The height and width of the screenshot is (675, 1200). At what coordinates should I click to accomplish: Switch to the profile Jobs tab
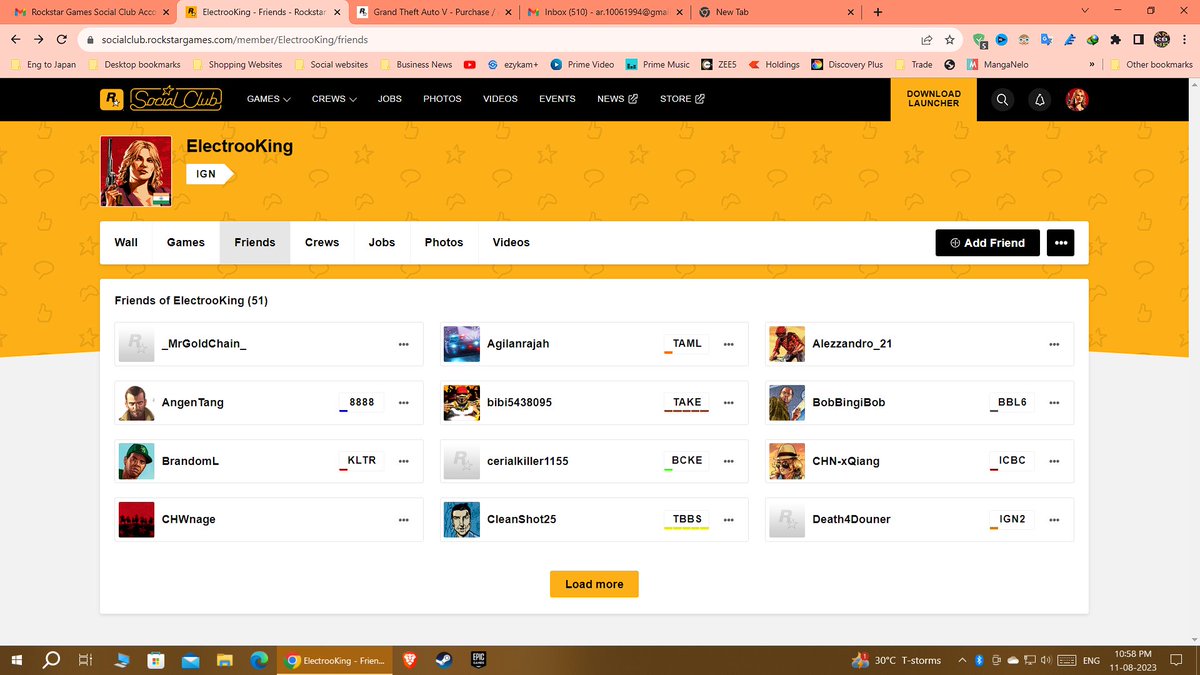(x=382, y=243)
